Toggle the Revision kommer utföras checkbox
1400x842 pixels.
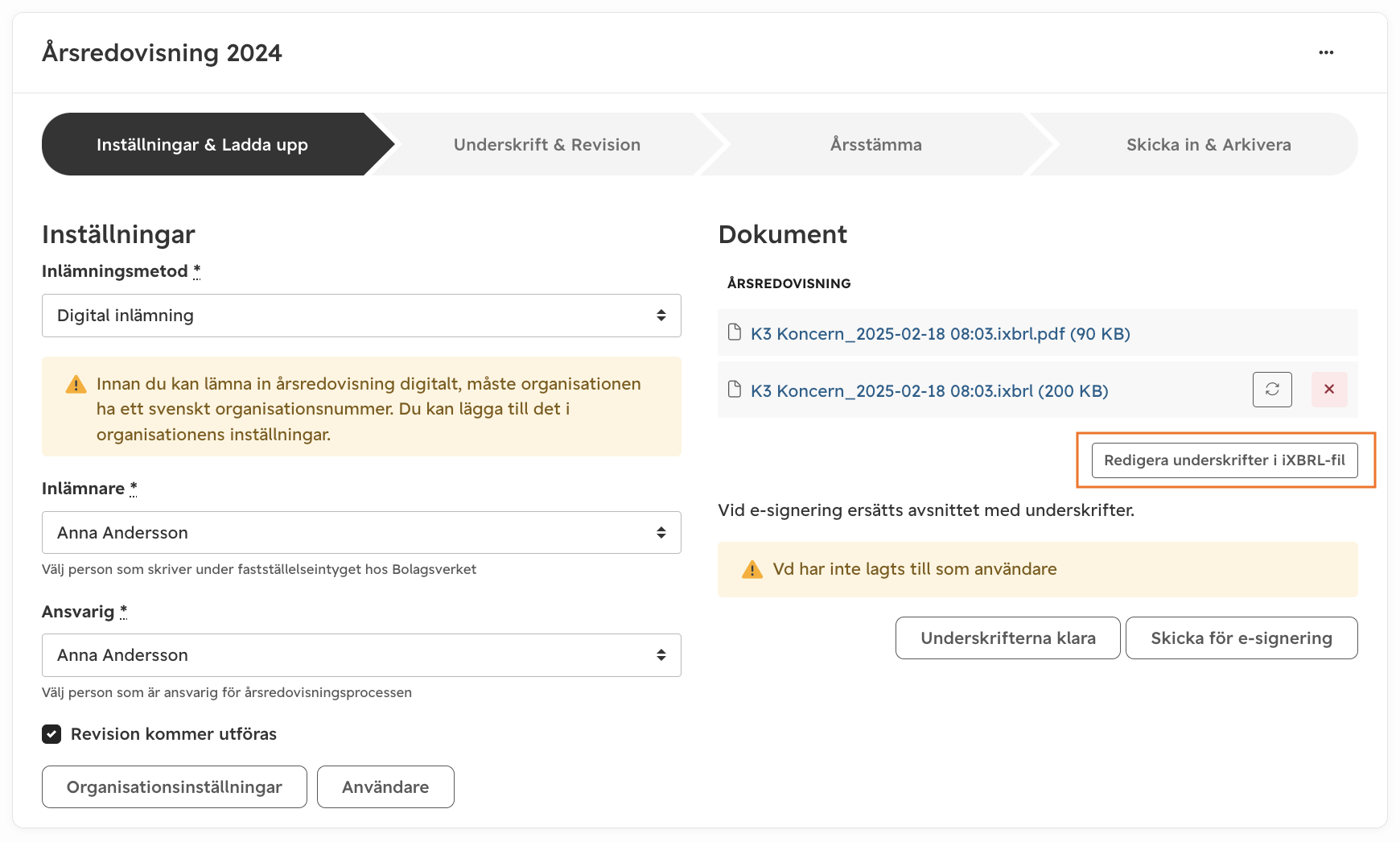pos(51,734)
